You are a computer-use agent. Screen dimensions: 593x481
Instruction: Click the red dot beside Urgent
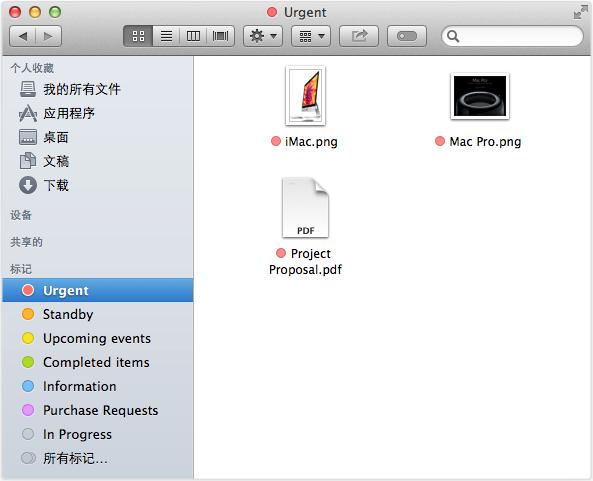tap(28, 290)
